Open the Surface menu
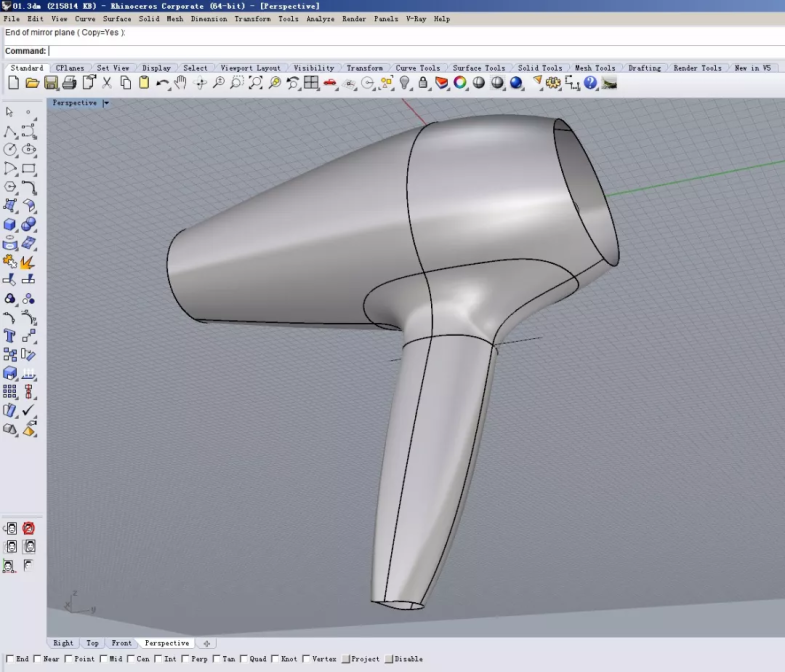785x672 pixels. [x=116, y=19]
